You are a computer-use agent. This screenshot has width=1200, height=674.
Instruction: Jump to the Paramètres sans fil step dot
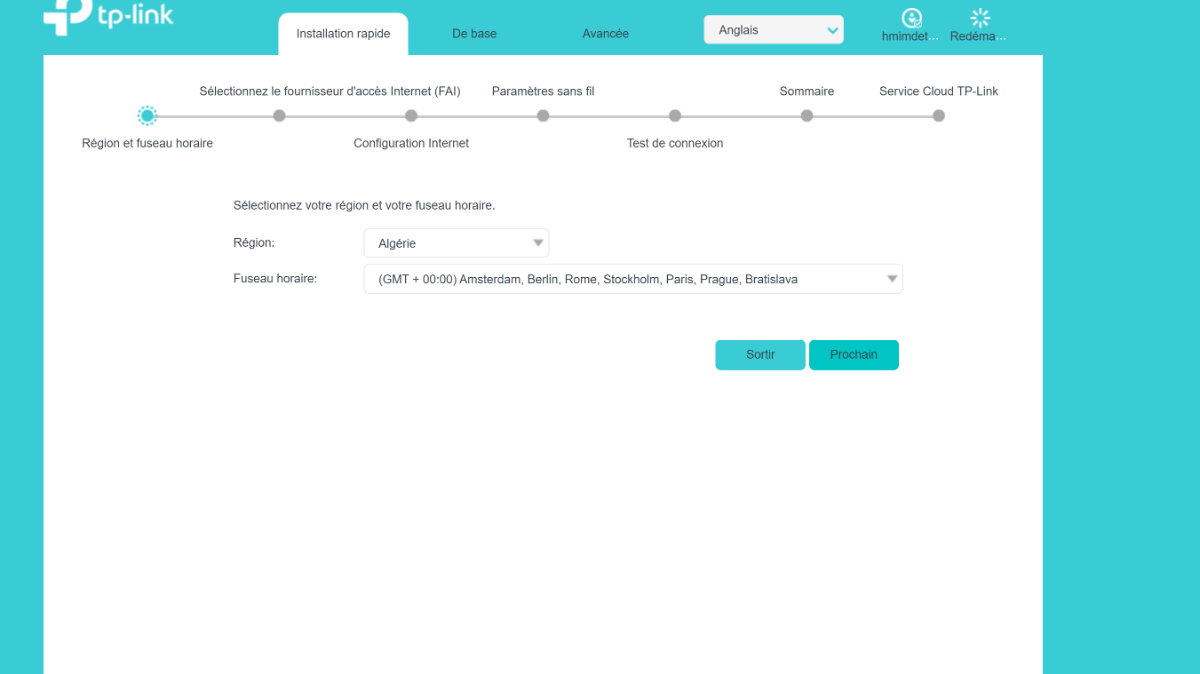[x=543, y=116]
